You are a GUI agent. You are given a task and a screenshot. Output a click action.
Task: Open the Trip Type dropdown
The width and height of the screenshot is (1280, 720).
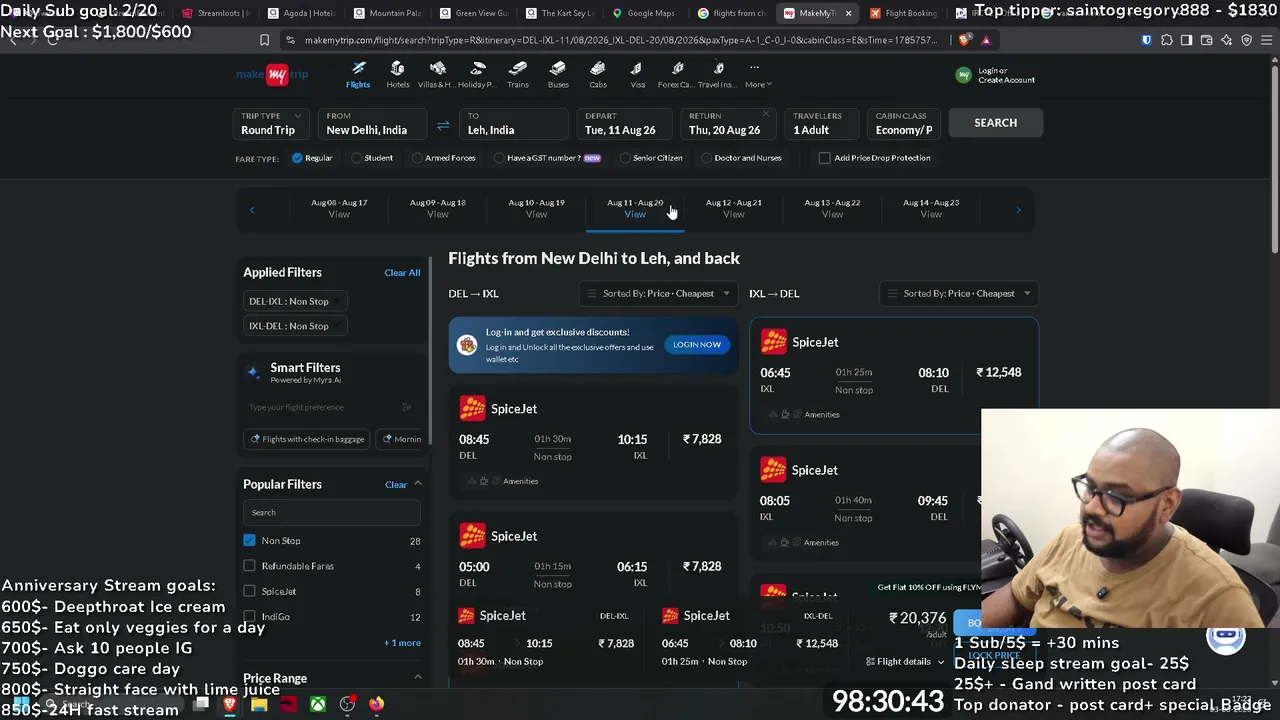[x=273, y=123]
